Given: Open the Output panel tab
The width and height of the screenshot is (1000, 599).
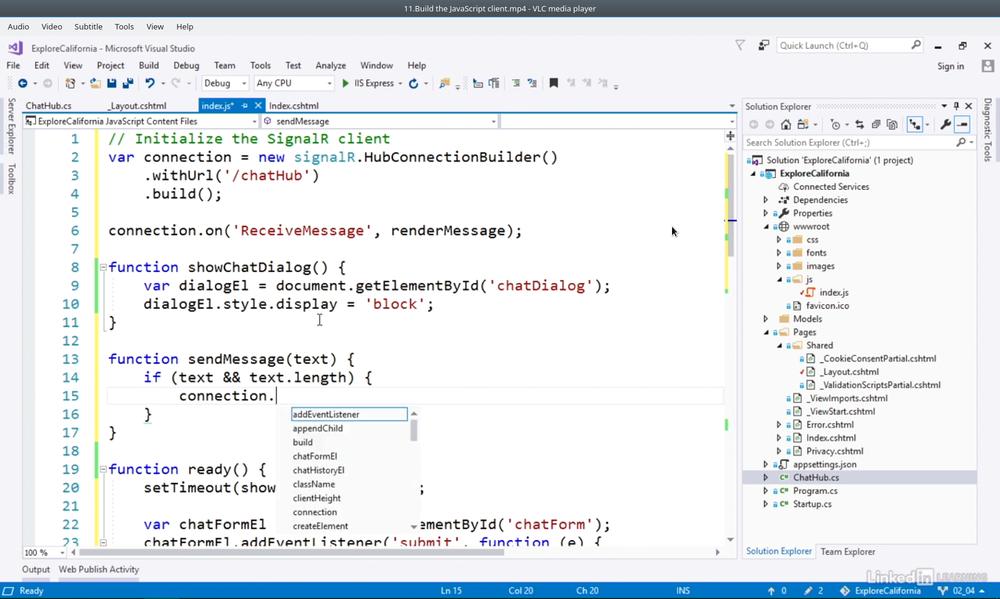Looking at the screenshot, I should pos(36,570).
